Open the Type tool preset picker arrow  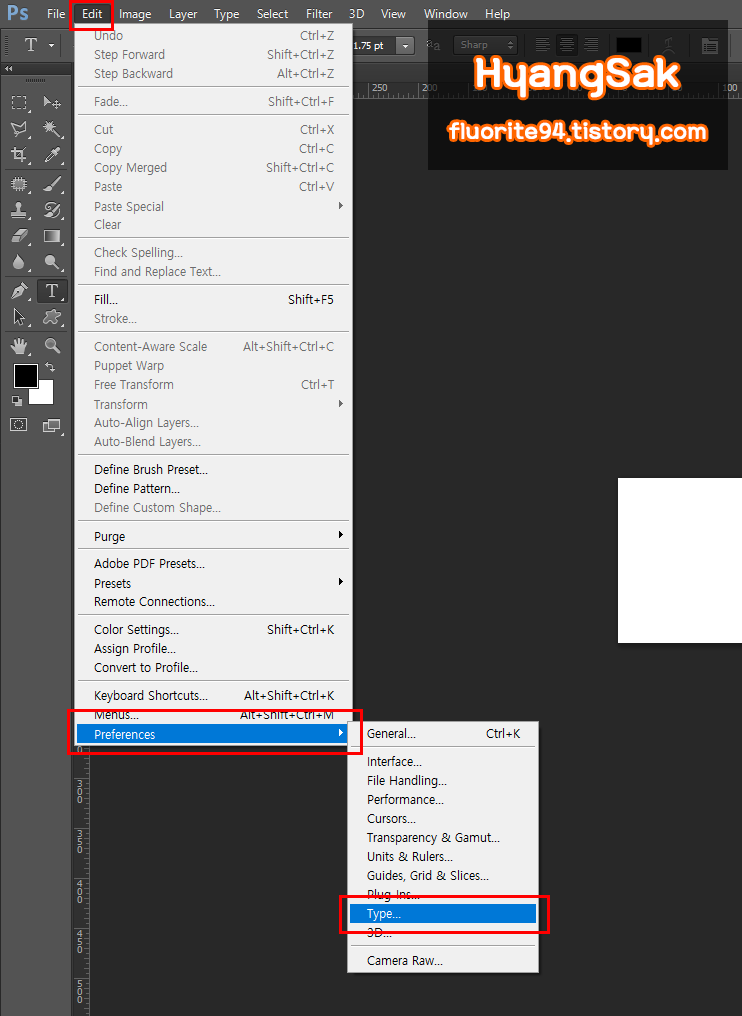pos(51,45)
